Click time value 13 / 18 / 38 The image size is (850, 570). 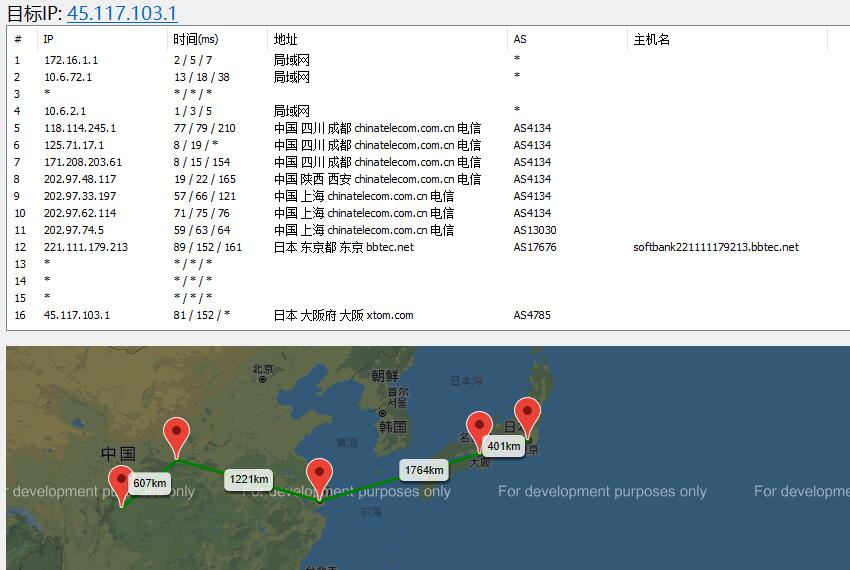coord(202,77)
